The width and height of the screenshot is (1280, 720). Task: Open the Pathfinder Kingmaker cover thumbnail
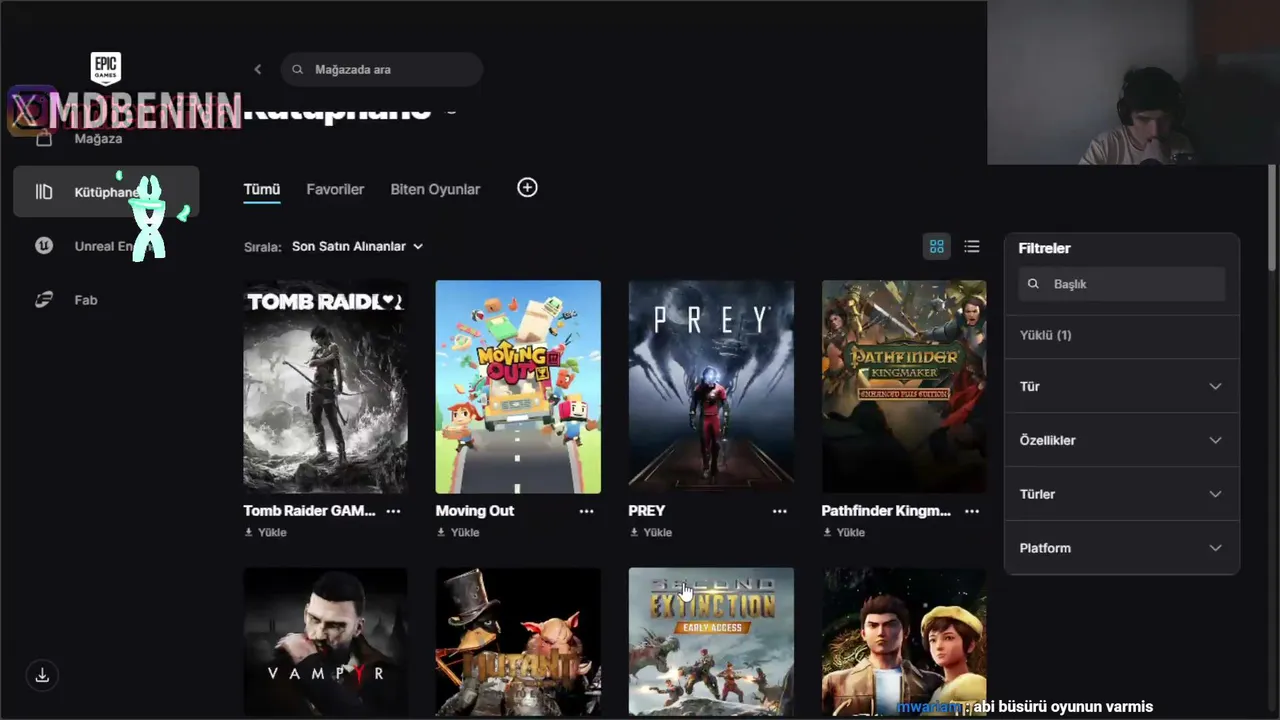[x=904, y=387]
